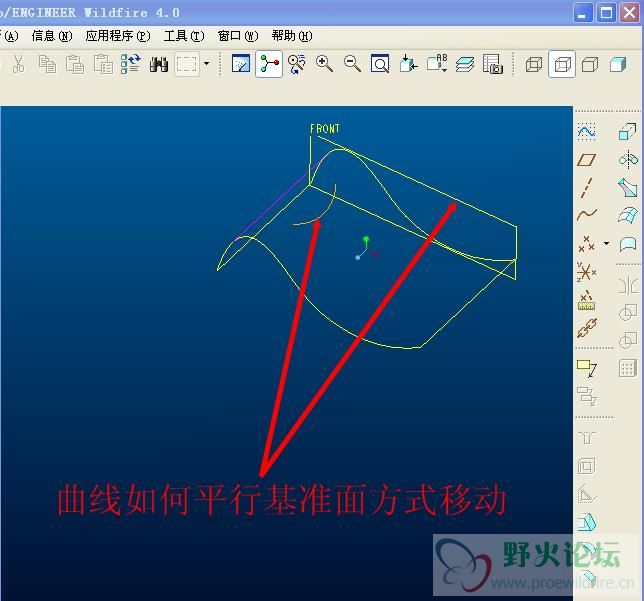Click the Rib tool icon
The width and height of the screenshot is (644, 601).
[x=586, y=494]
